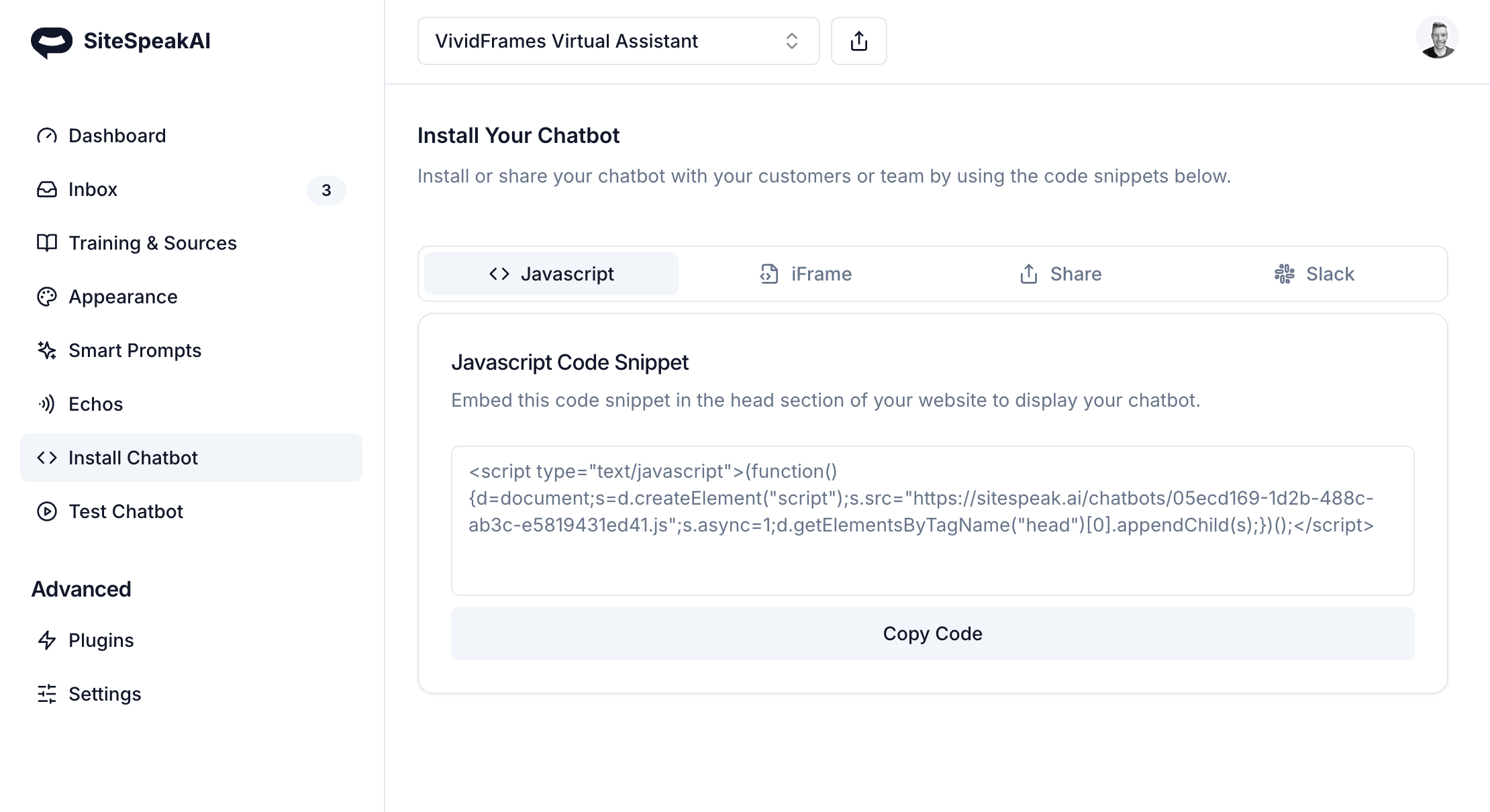1490x812 pixels.
Task: Open Settings sliders icon
Action: coord(47,694)
